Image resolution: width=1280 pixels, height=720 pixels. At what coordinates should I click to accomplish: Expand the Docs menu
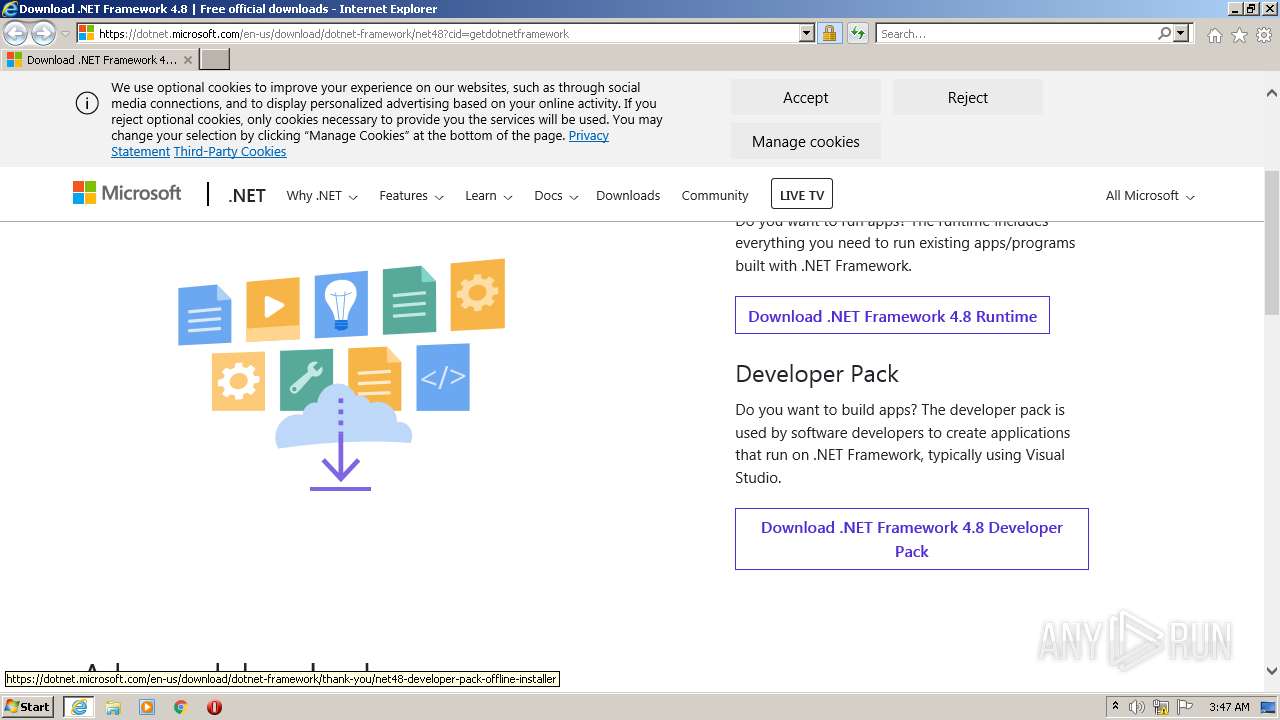click(x=556, y=196)
